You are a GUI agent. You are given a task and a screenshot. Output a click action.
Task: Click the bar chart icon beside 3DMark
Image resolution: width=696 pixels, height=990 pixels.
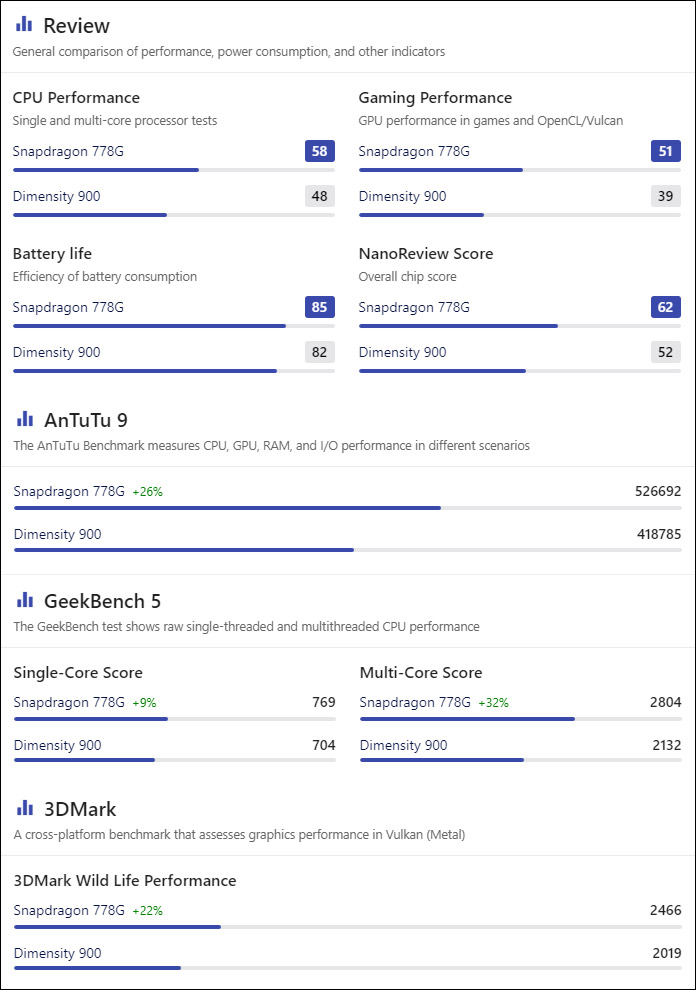pyautogui.click(x=25, y=808)
